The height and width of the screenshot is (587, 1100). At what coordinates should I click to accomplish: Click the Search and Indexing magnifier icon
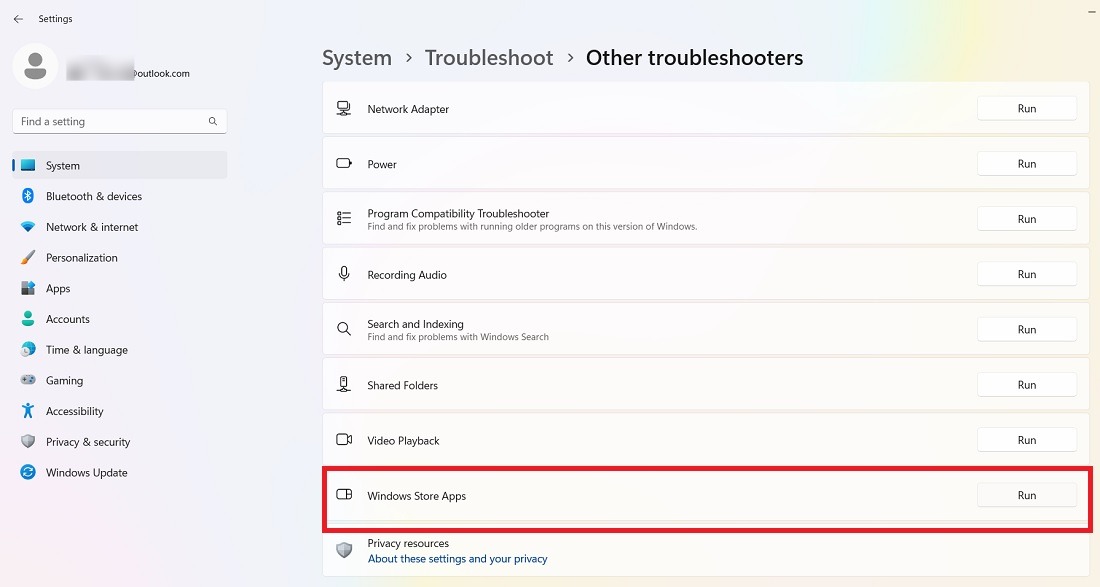344,329
